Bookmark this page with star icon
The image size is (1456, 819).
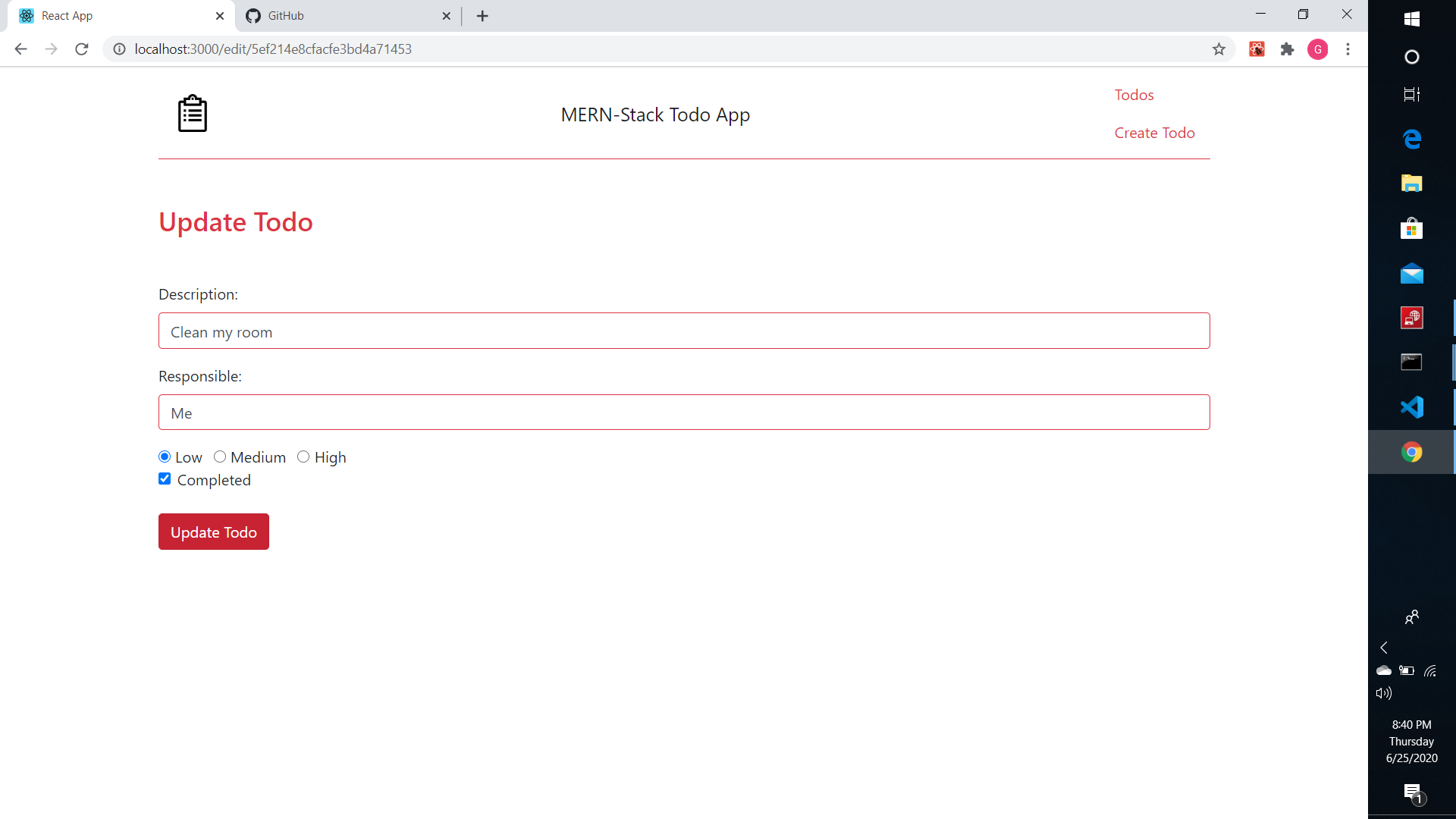point(1219,49)
